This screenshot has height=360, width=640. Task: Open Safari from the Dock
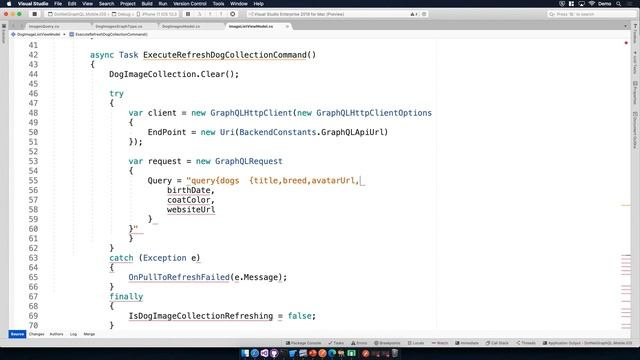tap(255, 353)
